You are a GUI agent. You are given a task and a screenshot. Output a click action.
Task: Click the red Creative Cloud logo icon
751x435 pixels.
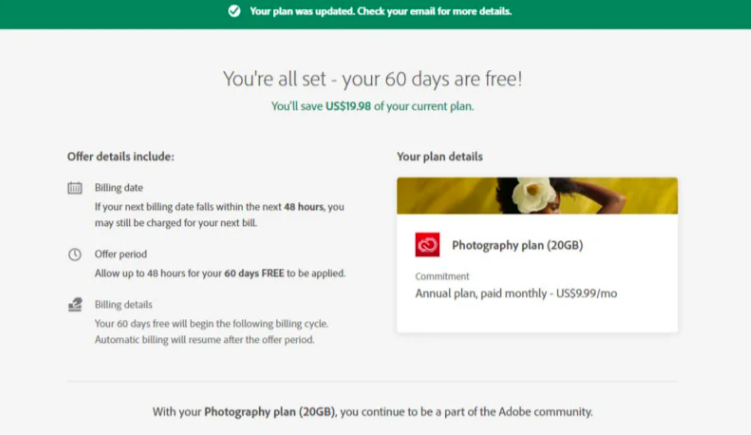[427, 245]
